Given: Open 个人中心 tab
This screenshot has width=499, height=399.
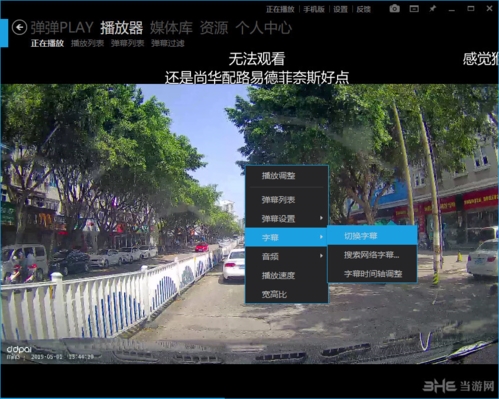Looking at the screenshot, I should pos(263,28).
